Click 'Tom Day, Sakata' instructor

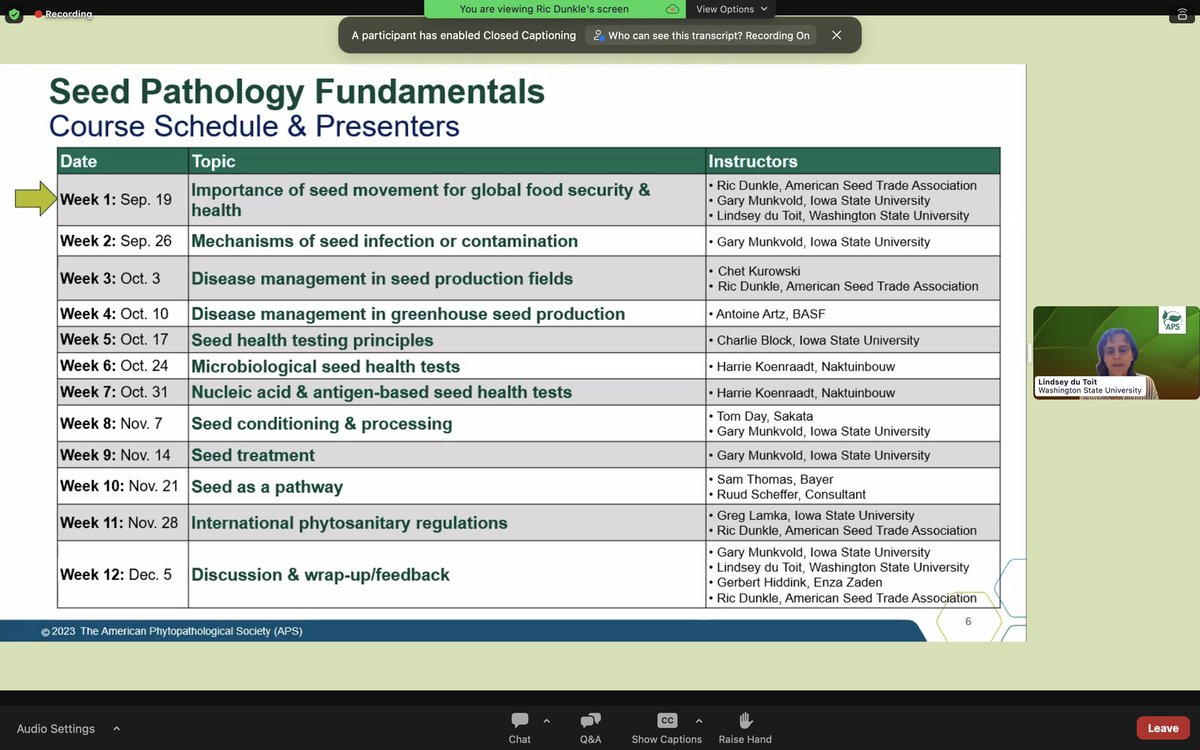765,416
